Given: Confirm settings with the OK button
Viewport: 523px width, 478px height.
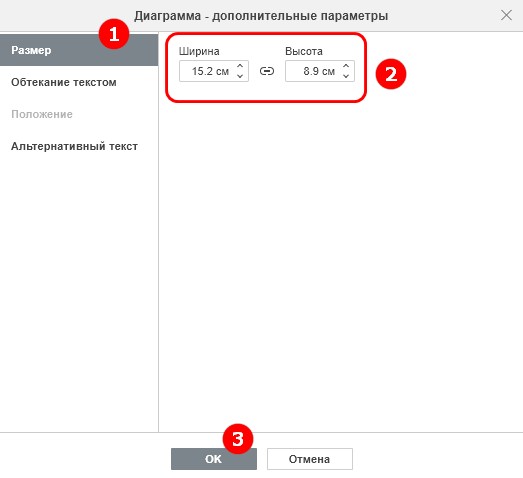Looking at the screenshot, I should tap(214, 459).
